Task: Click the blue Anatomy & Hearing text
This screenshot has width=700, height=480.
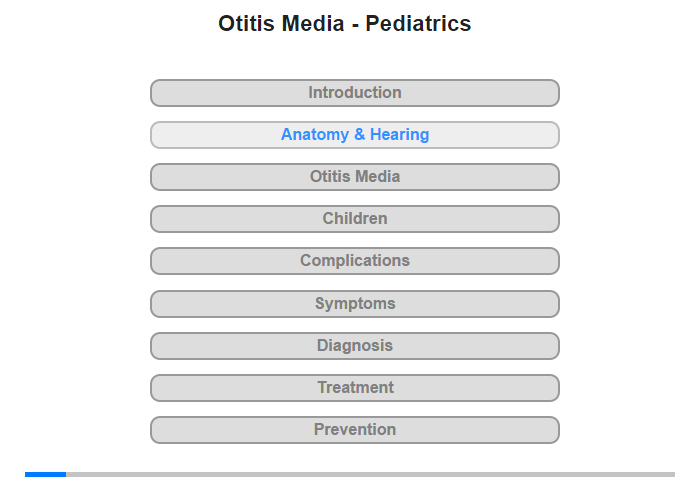Action: click(355, 134)
